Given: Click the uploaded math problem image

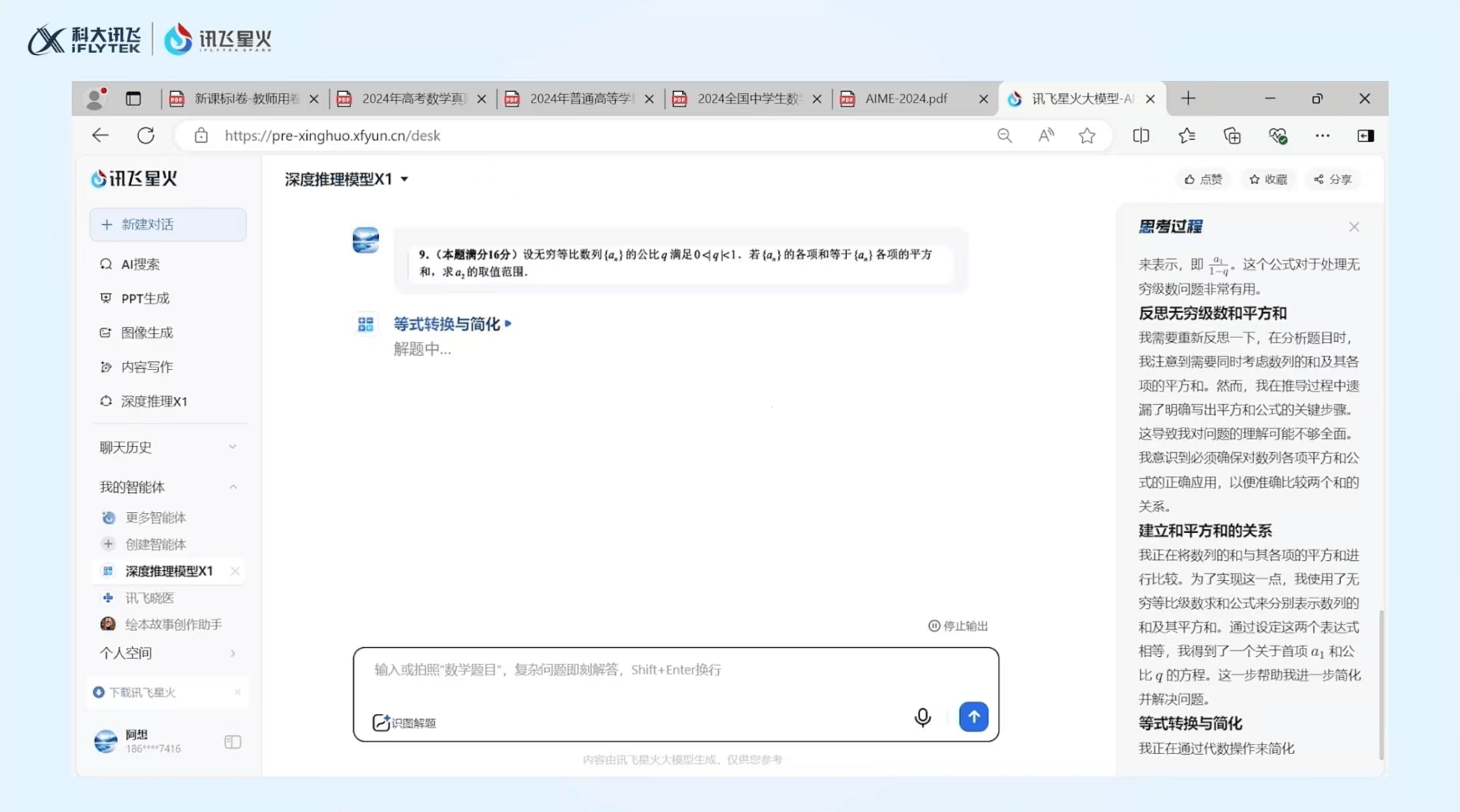Looking at the screenshot, I should click(680, 262).
